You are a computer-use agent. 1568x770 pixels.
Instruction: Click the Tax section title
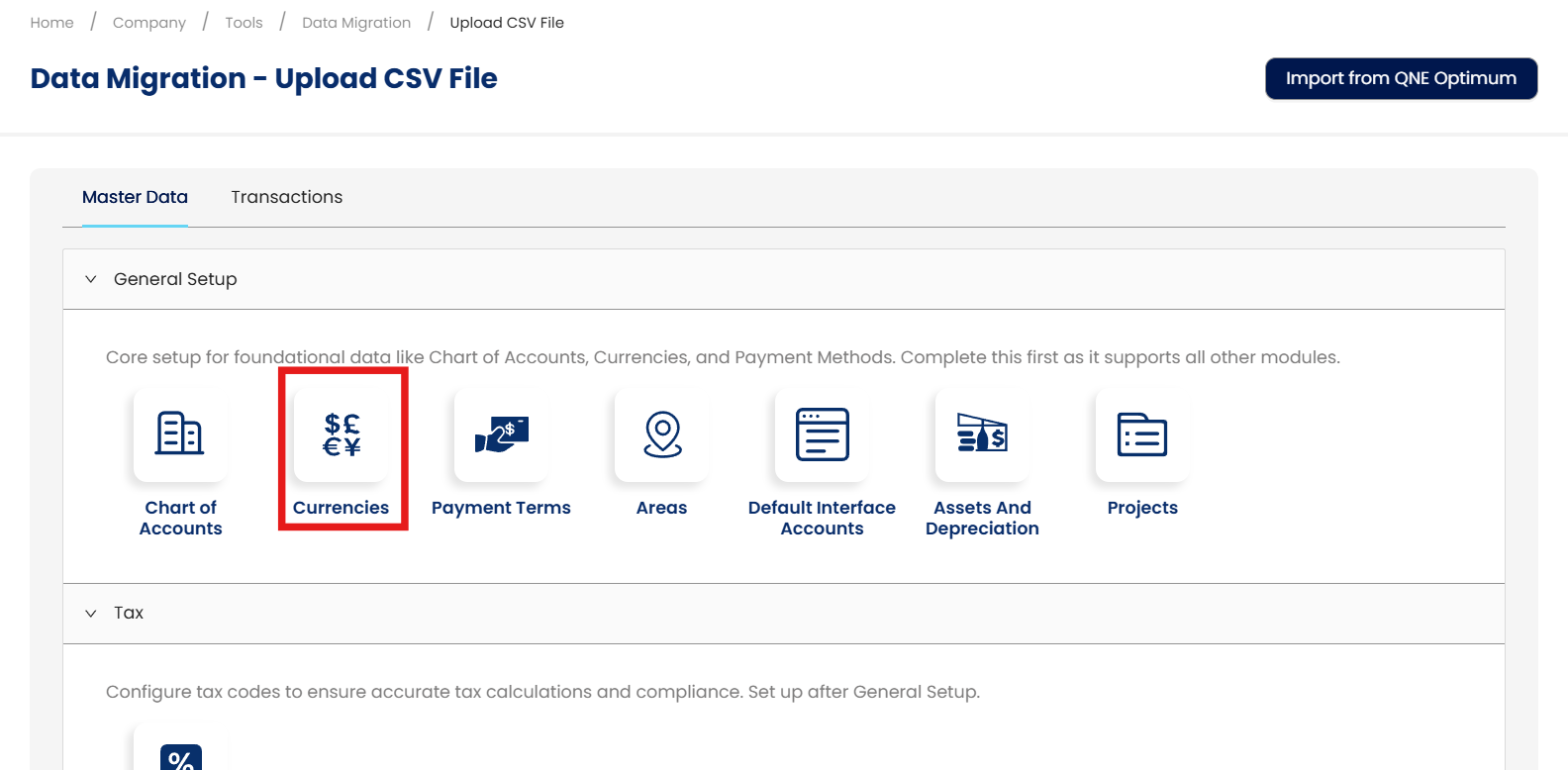pyautogui.click(x=129, y=613)
